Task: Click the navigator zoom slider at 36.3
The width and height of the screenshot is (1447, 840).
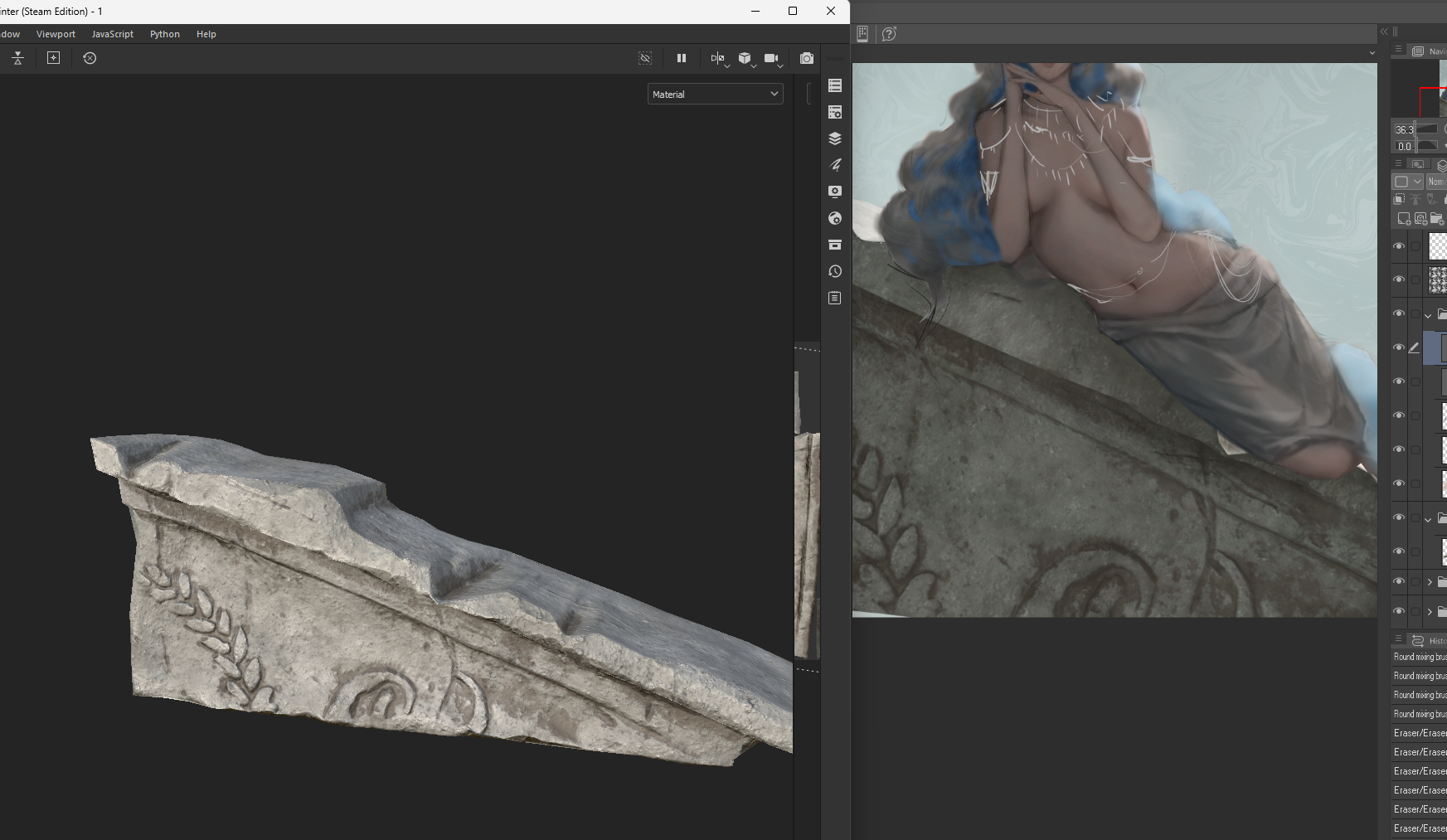Action: pos(1427,129)
